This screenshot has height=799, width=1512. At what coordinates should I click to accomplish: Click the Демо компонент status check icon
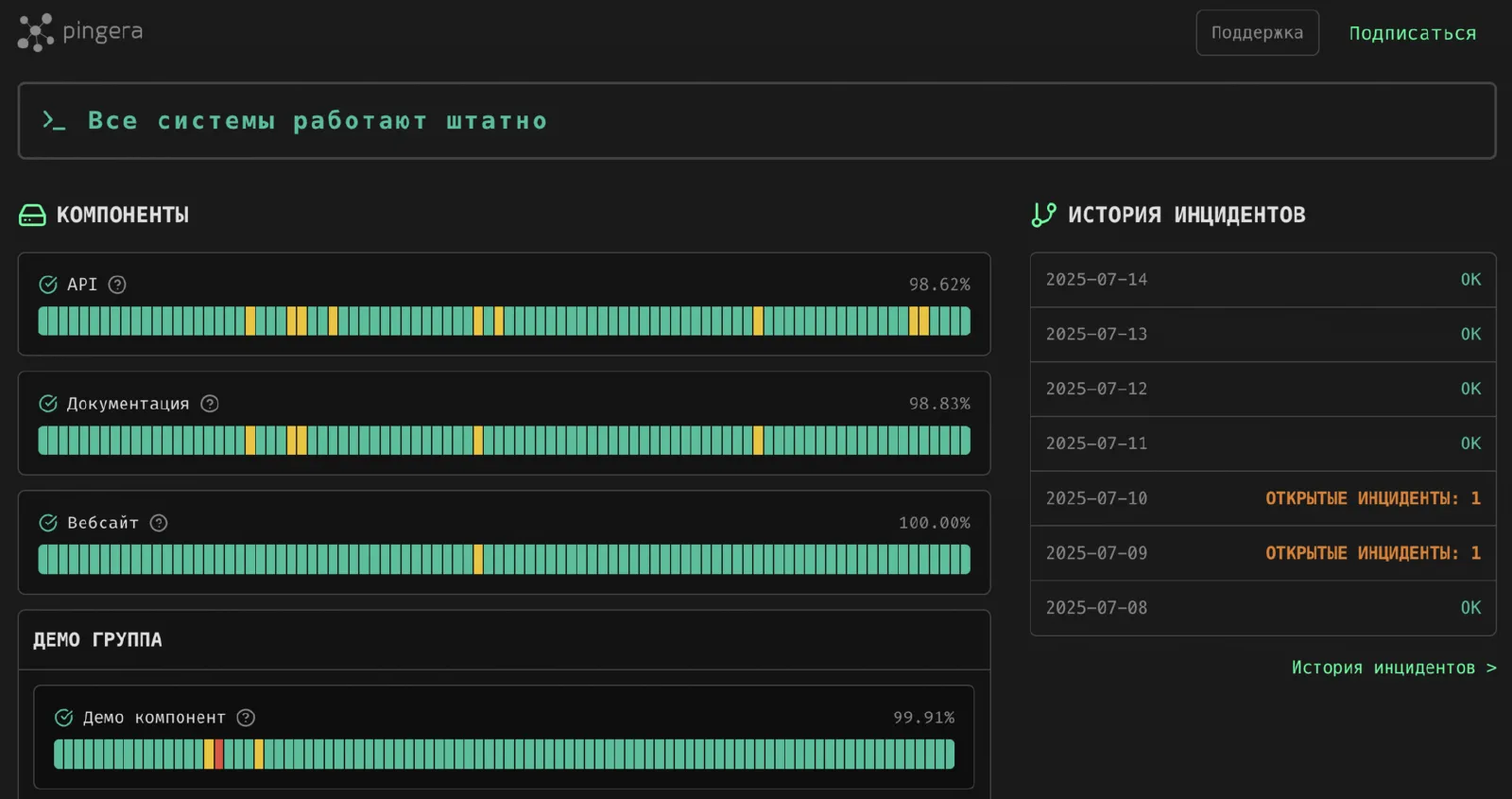[64, 718]
